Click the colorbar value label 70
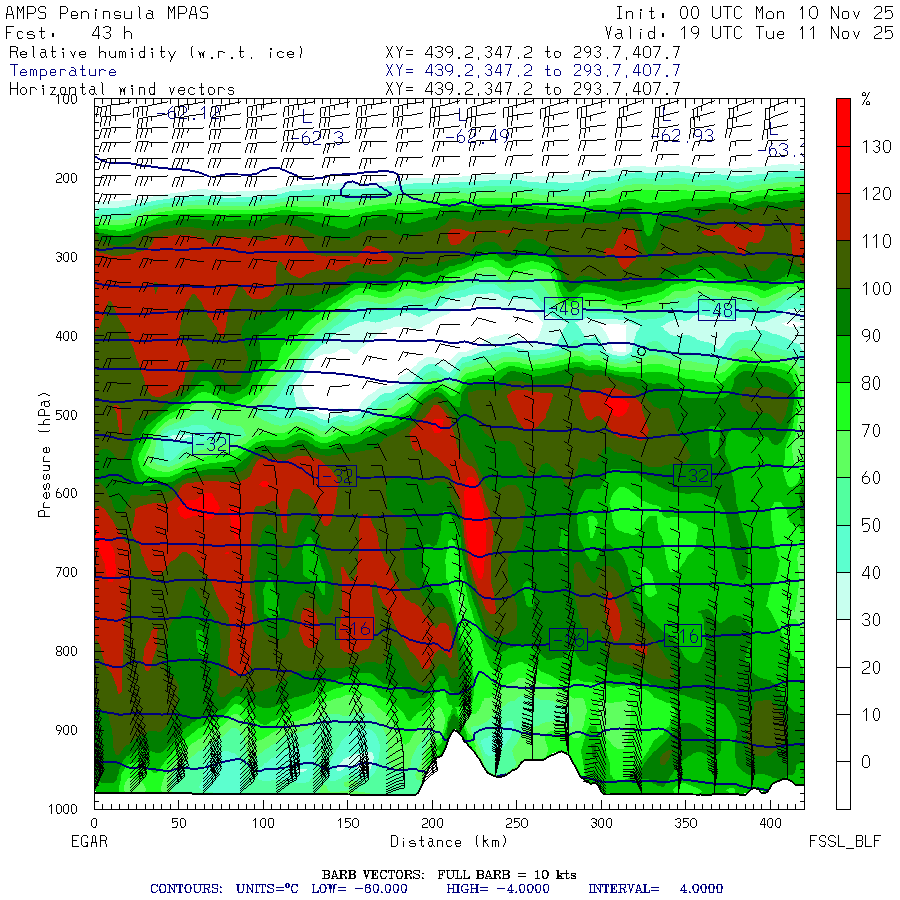The height and width of the screenshot is (900, 900). (871, 430)
